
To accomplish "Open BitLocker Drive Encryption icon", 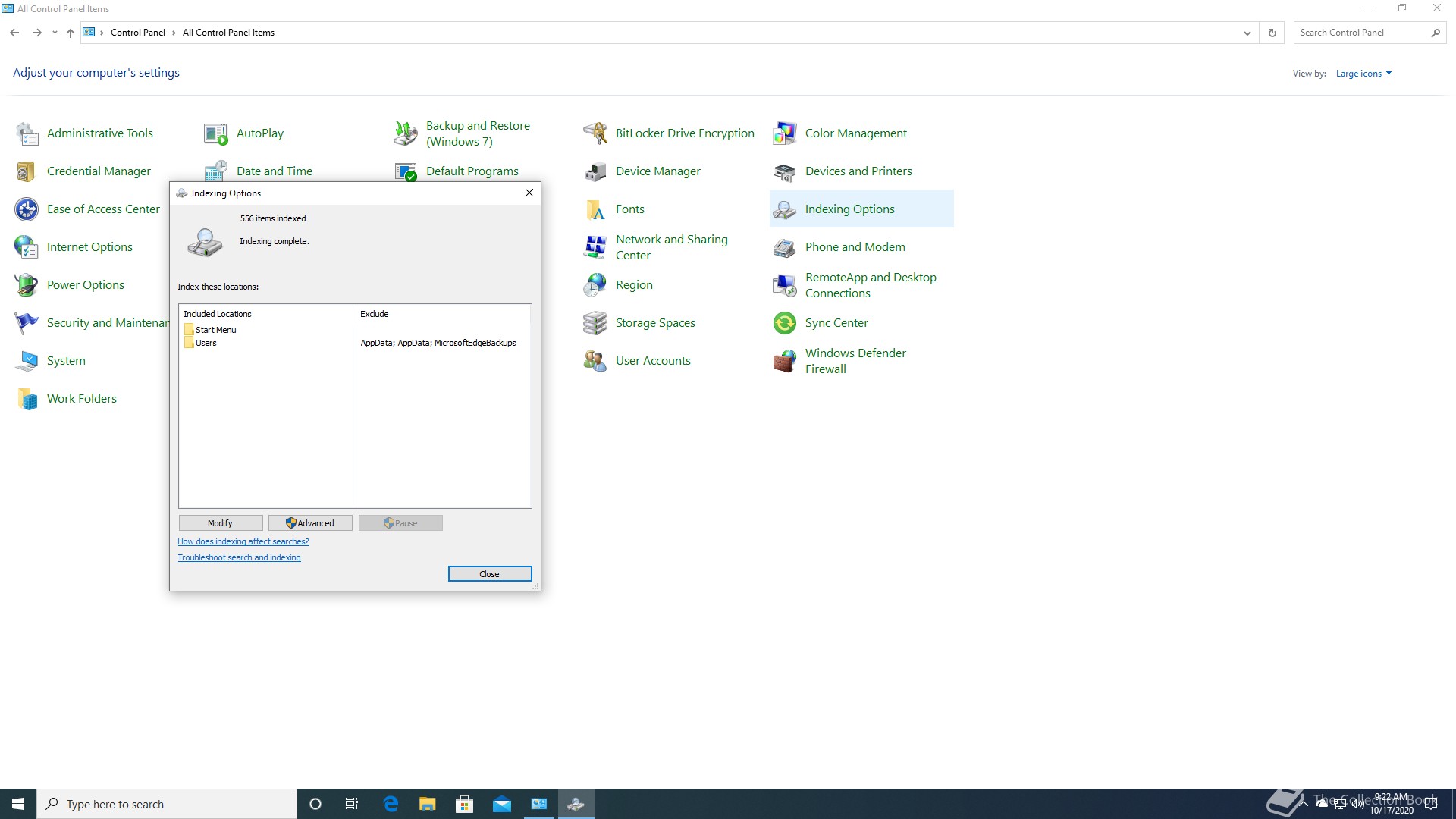I will pos(595,133).
